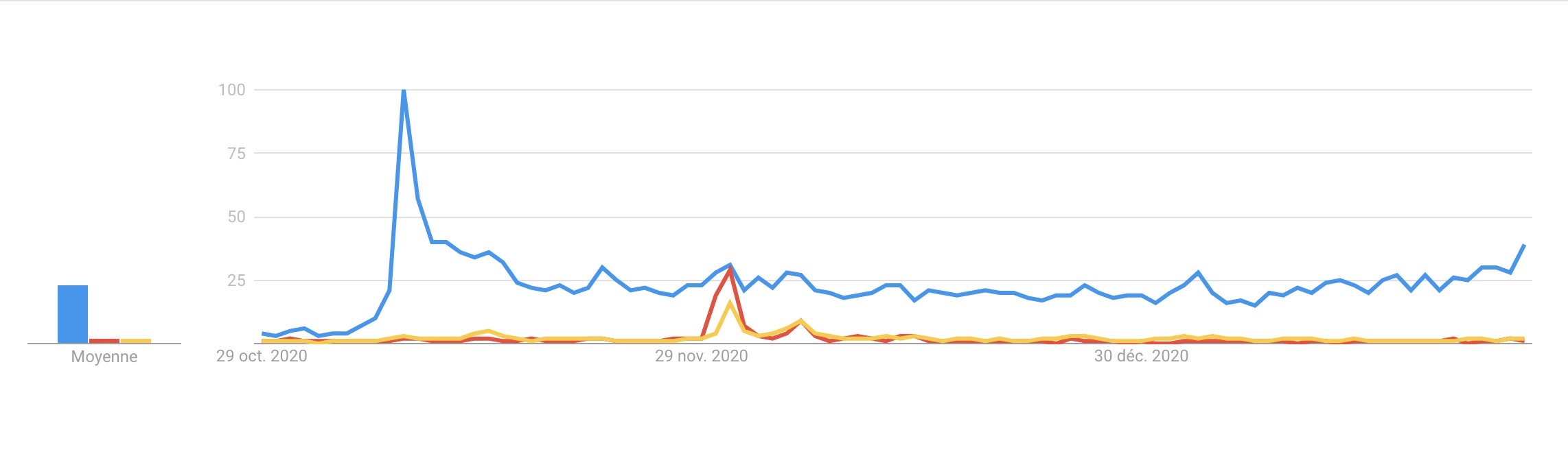Click the 30 déc. 2020 date label
This screenshot has width=1568, height=454.
[1141, 356]
